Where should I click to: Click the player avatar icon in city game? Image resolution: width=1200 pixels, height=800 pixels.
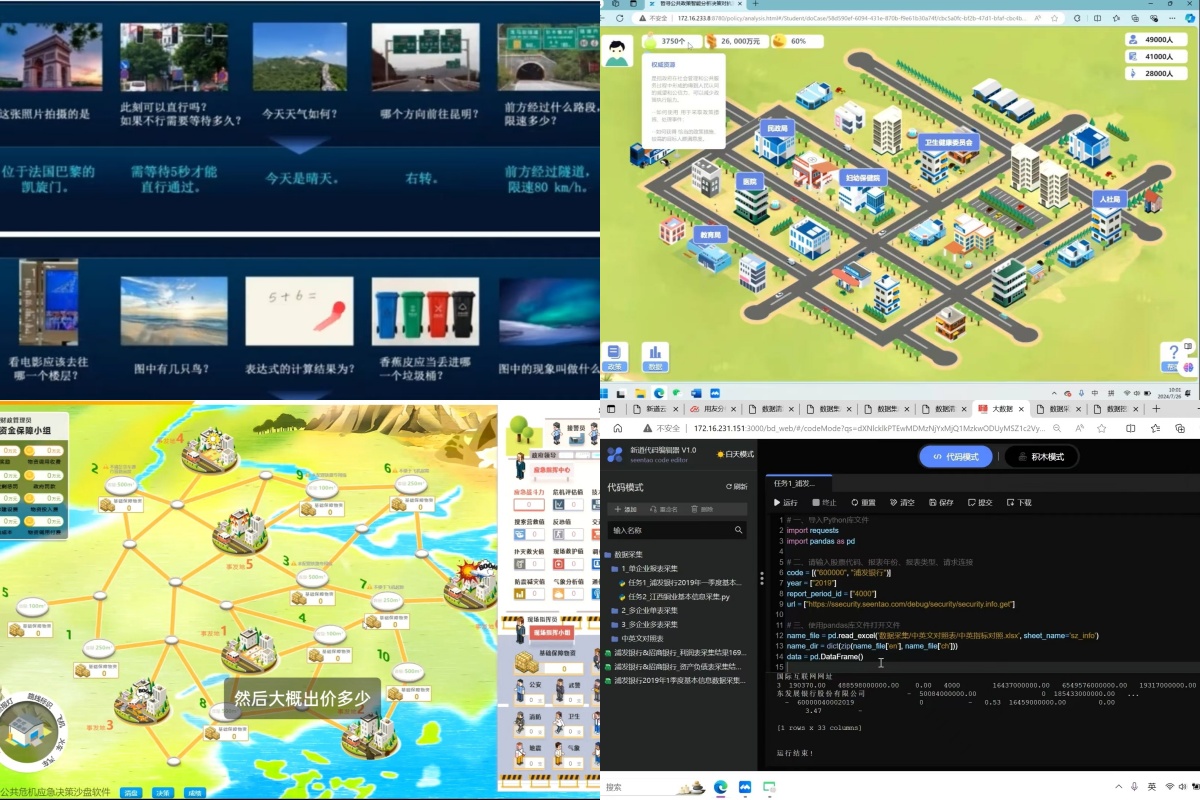pyautogui.click(x=618, y=49)
